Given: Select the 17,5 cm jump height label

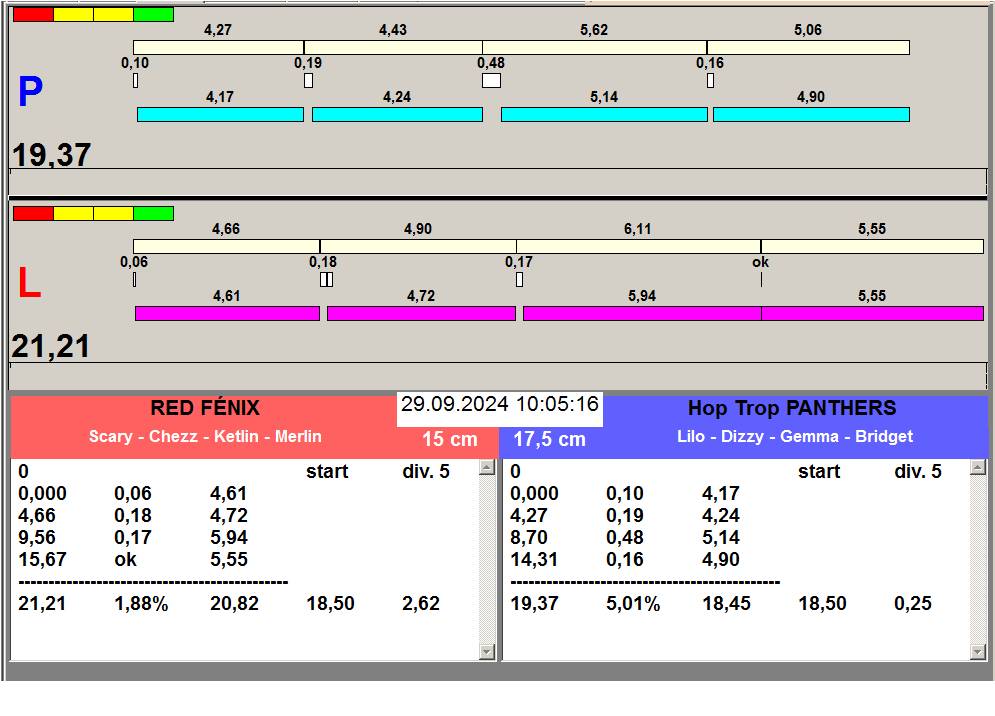Looking at the screenshot, I should click(x=549, y=439).
